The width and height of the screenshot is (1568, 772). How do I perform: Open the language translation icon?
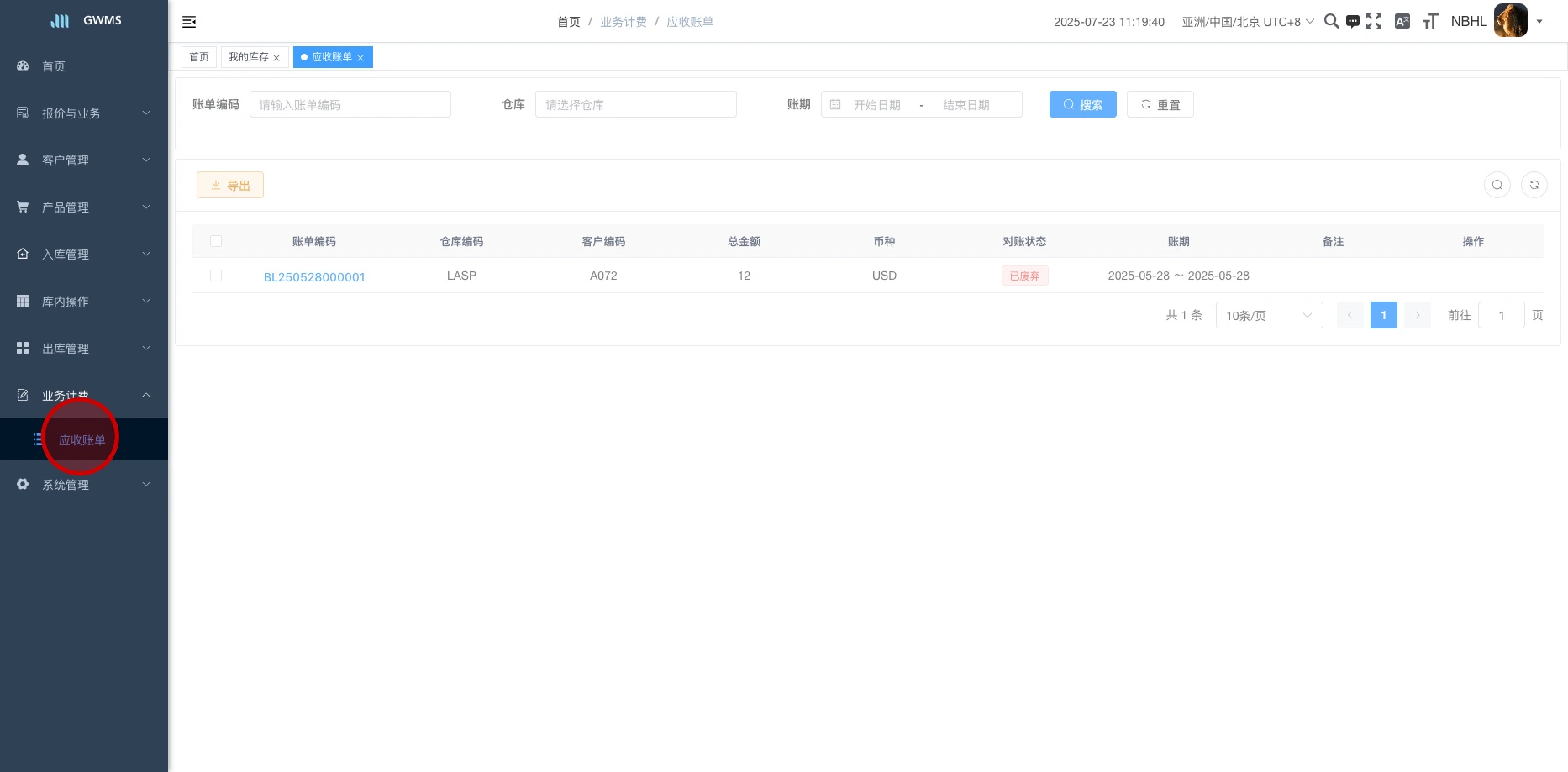[x=1402, y=22]
